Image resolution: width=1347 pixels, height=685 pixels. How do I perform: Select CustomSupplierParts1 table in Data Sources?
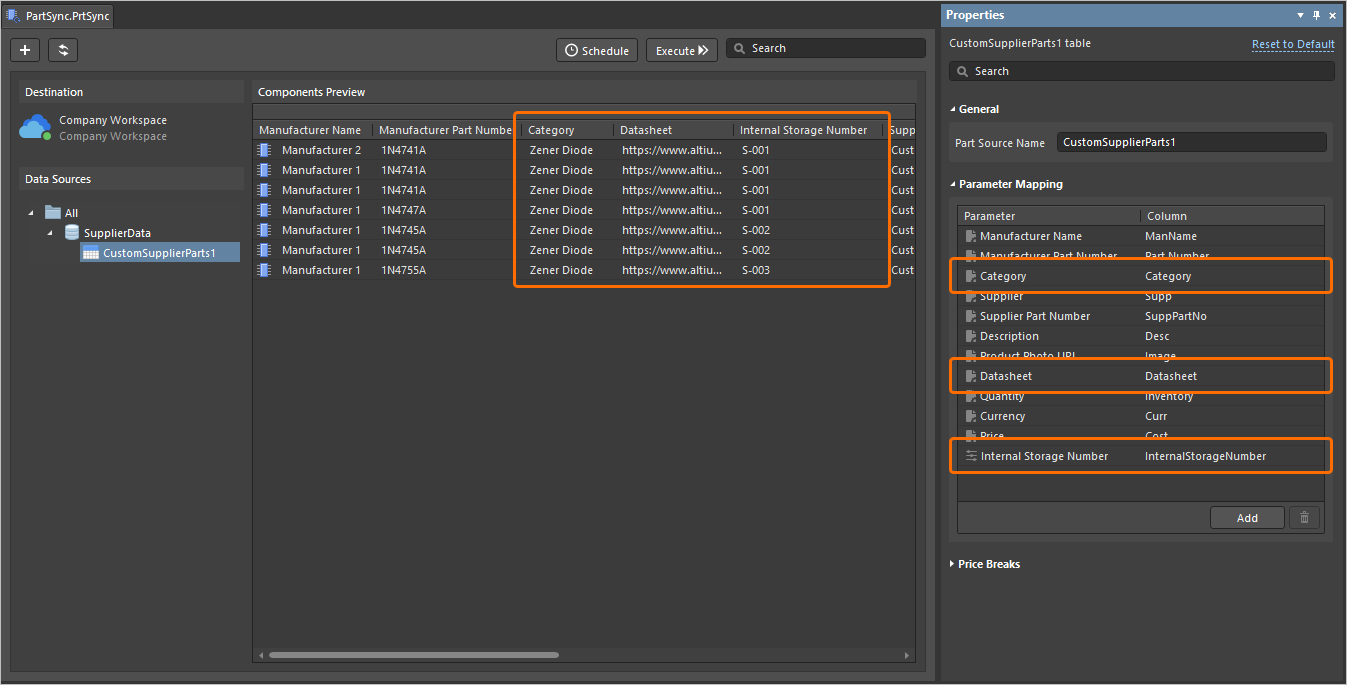[x=159, y=253]
